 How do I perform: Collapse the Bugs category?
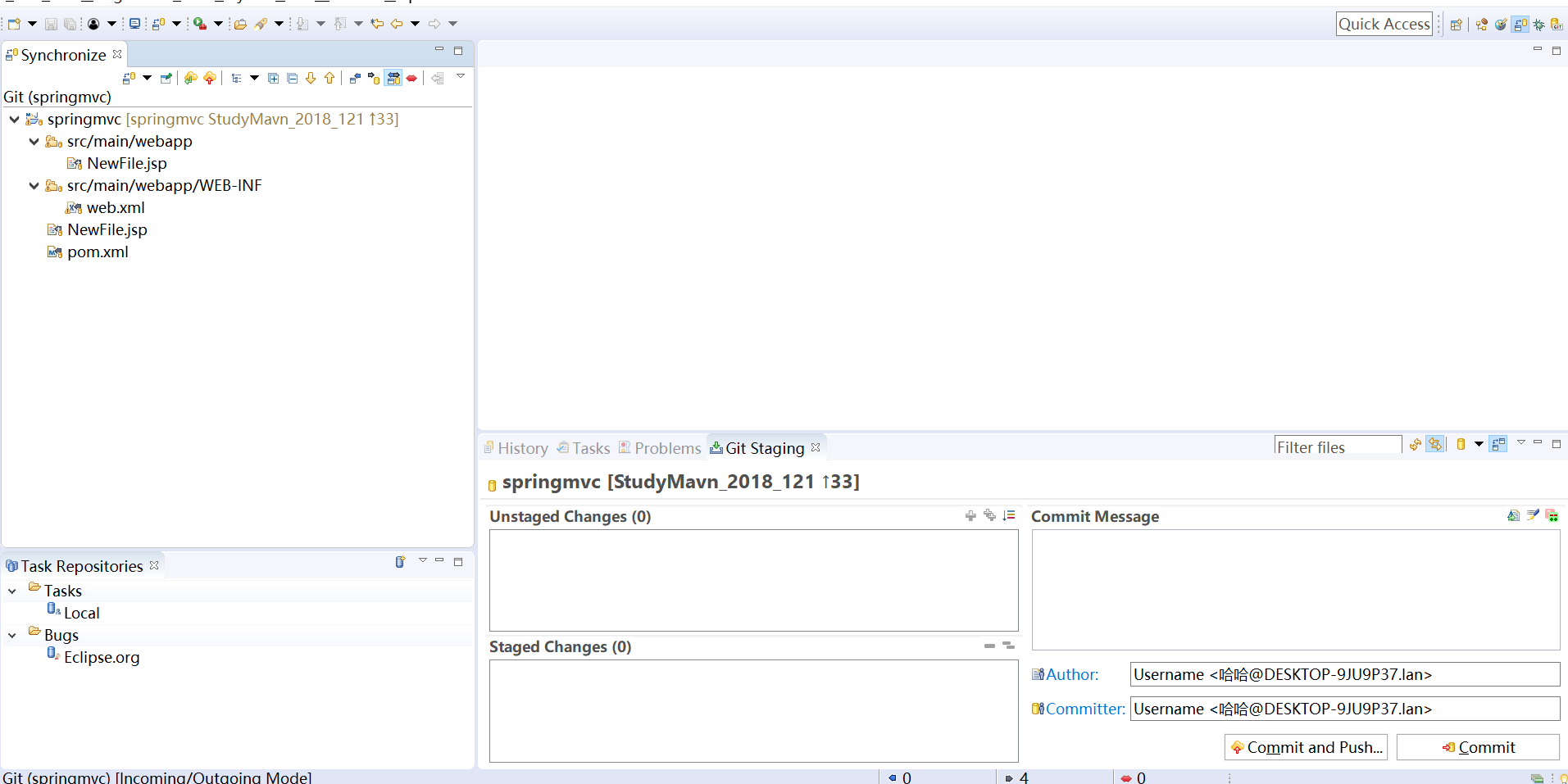tap(12, 635)
